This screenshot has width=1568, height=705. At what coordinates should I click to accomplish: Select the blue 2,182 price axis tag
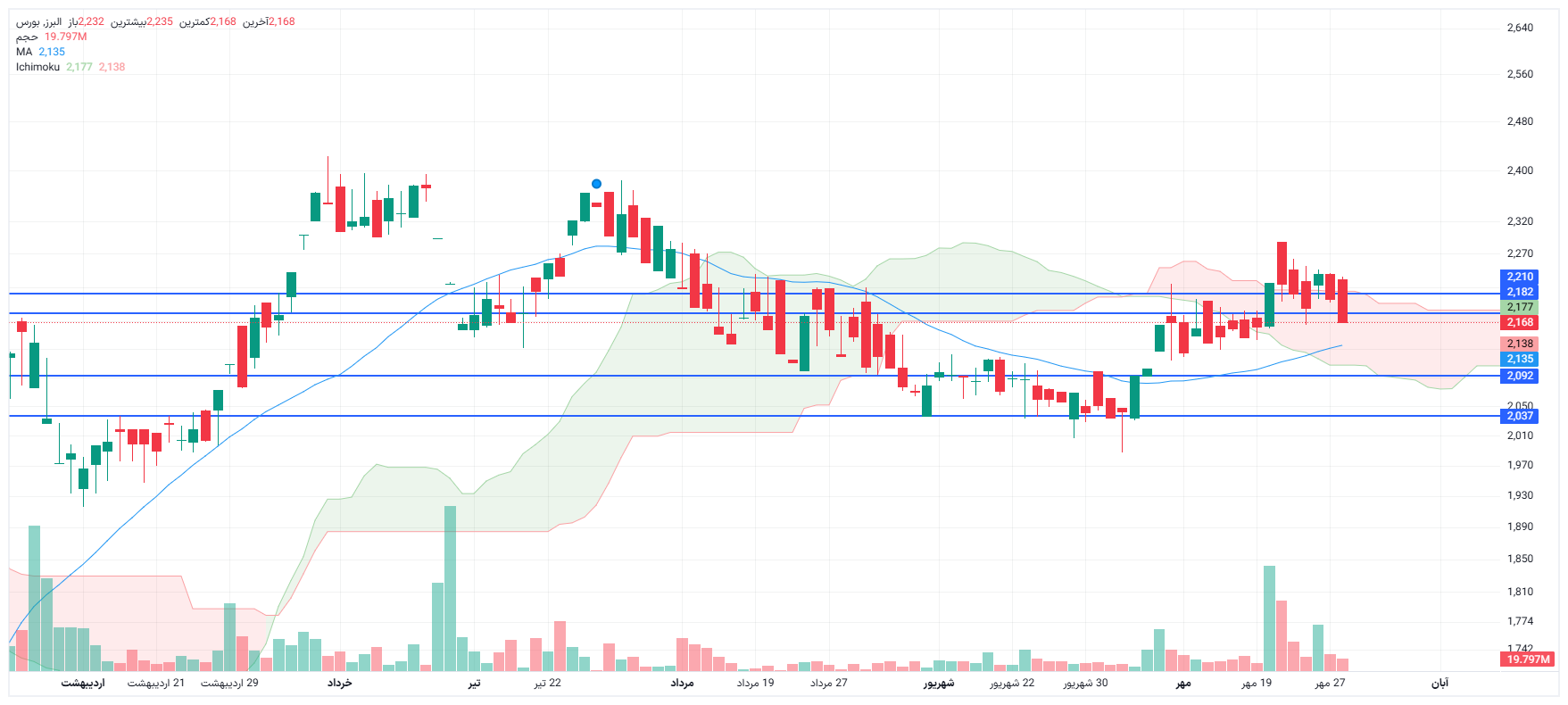(x=1520, y=292)
